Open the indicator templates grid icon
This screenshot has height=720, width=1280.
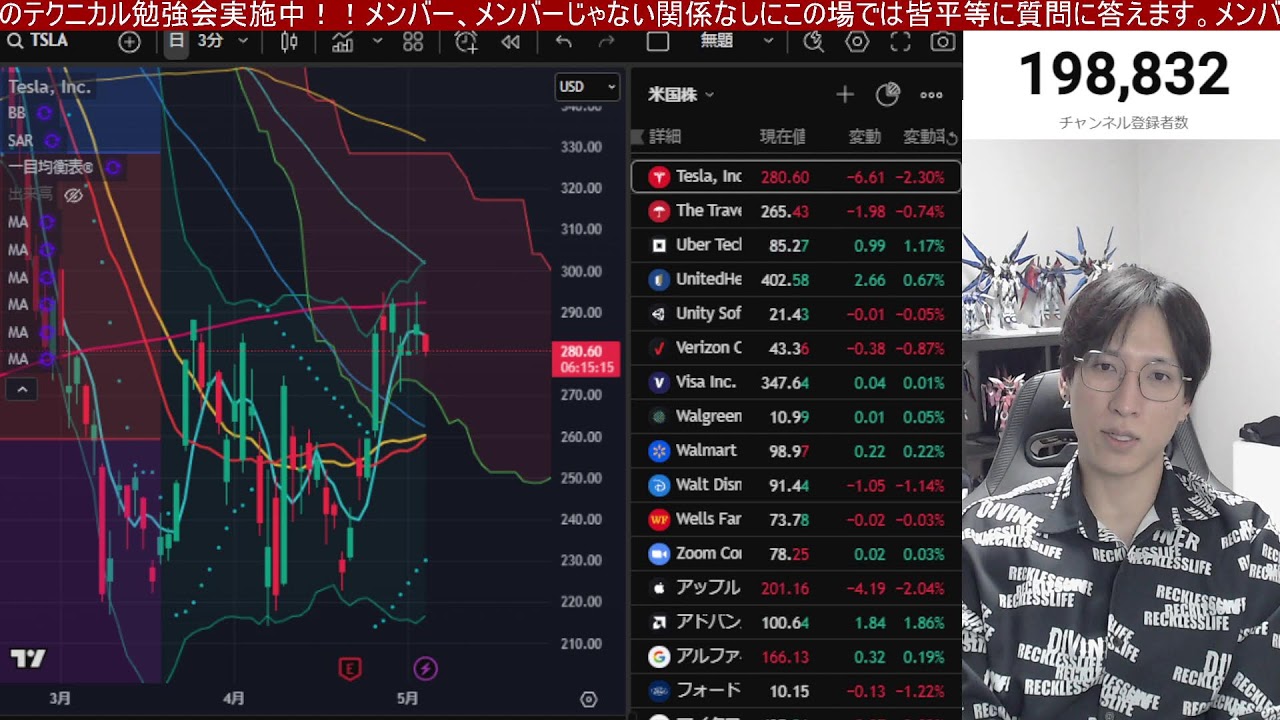pos(413,42)
